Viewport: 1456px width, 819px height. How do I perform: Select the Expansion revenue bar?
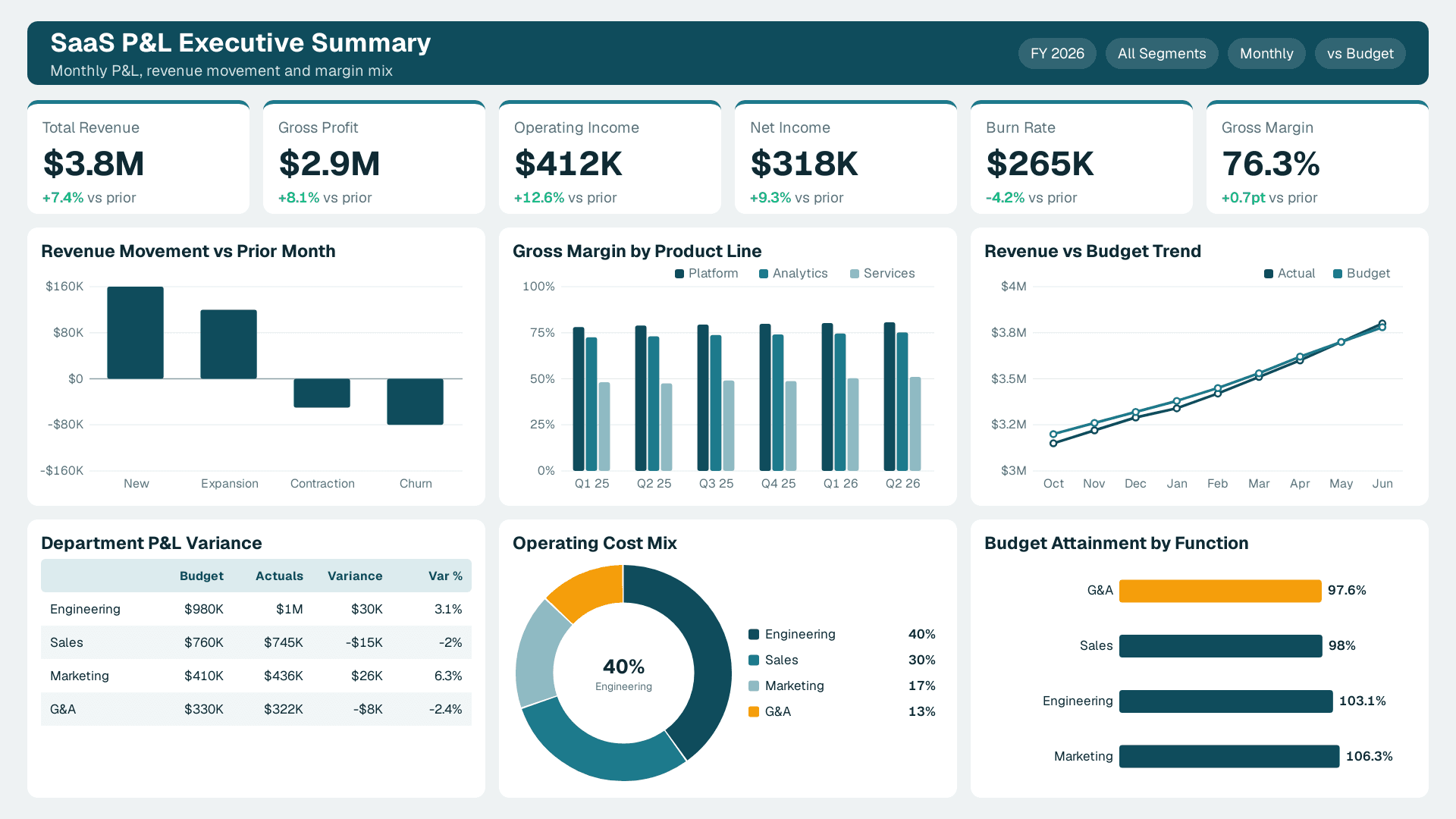coord(229,344)
